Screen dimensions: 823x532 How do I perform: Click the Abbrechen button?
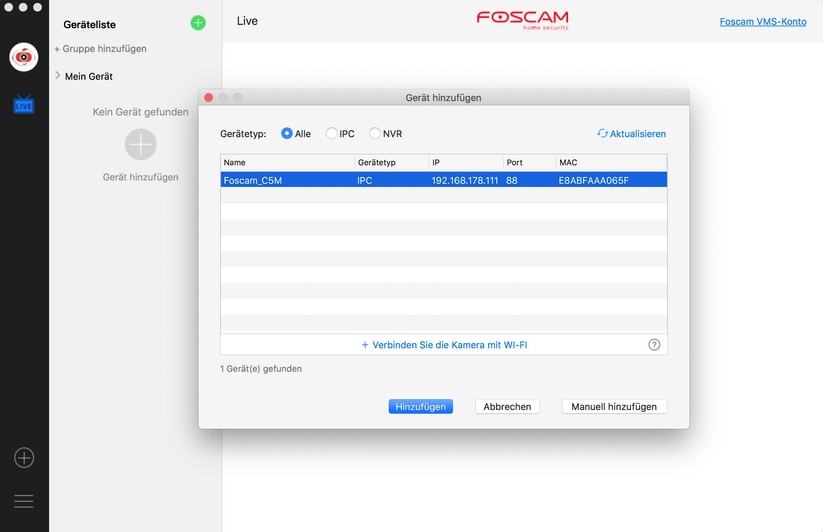coord(507,407)
